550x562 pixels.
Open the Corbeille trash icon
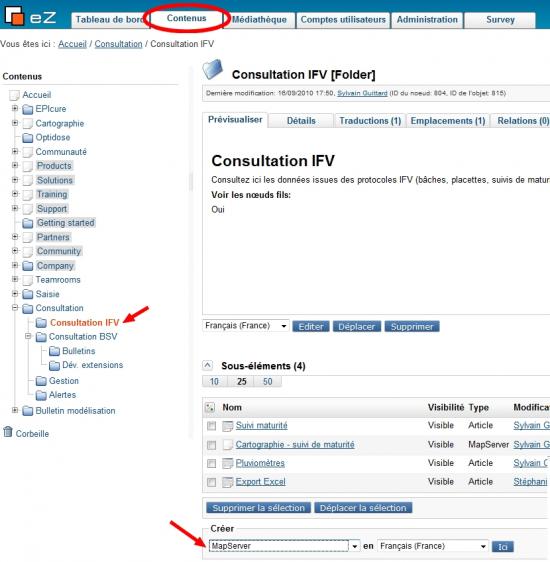(x=8, y=432)
